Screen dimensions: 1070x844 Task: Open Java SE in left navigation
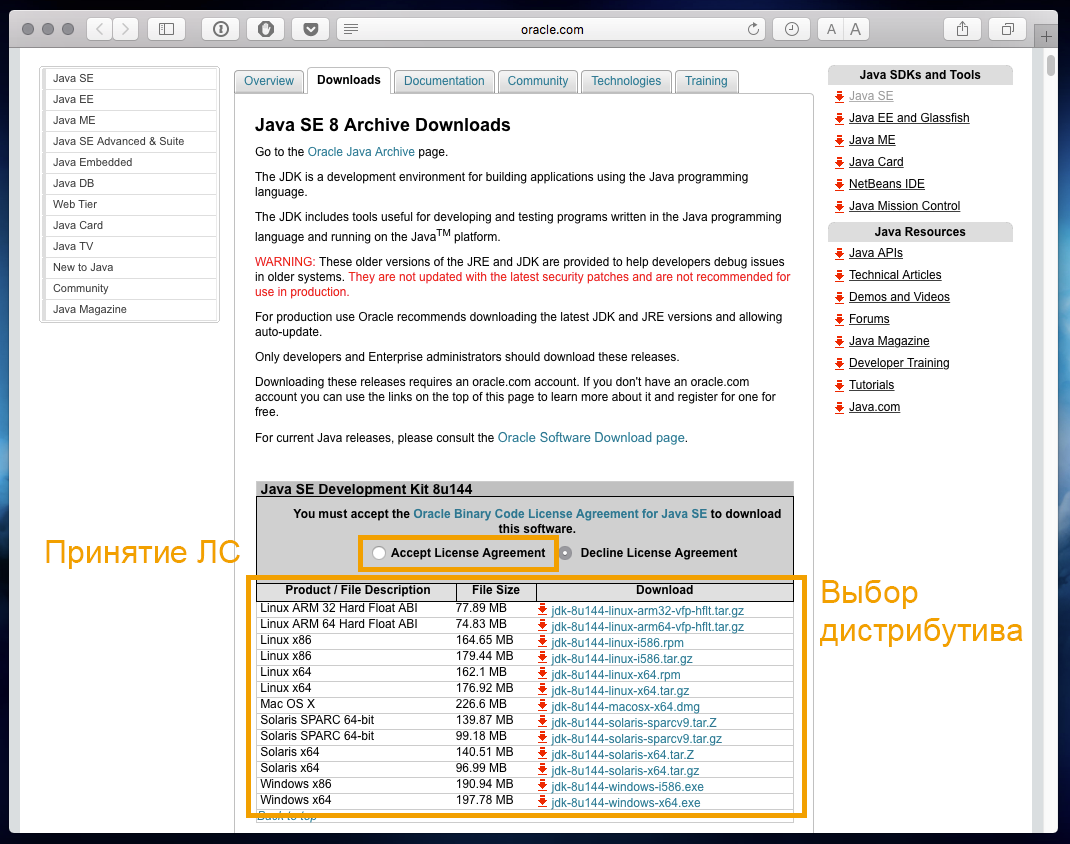(130, 78)
